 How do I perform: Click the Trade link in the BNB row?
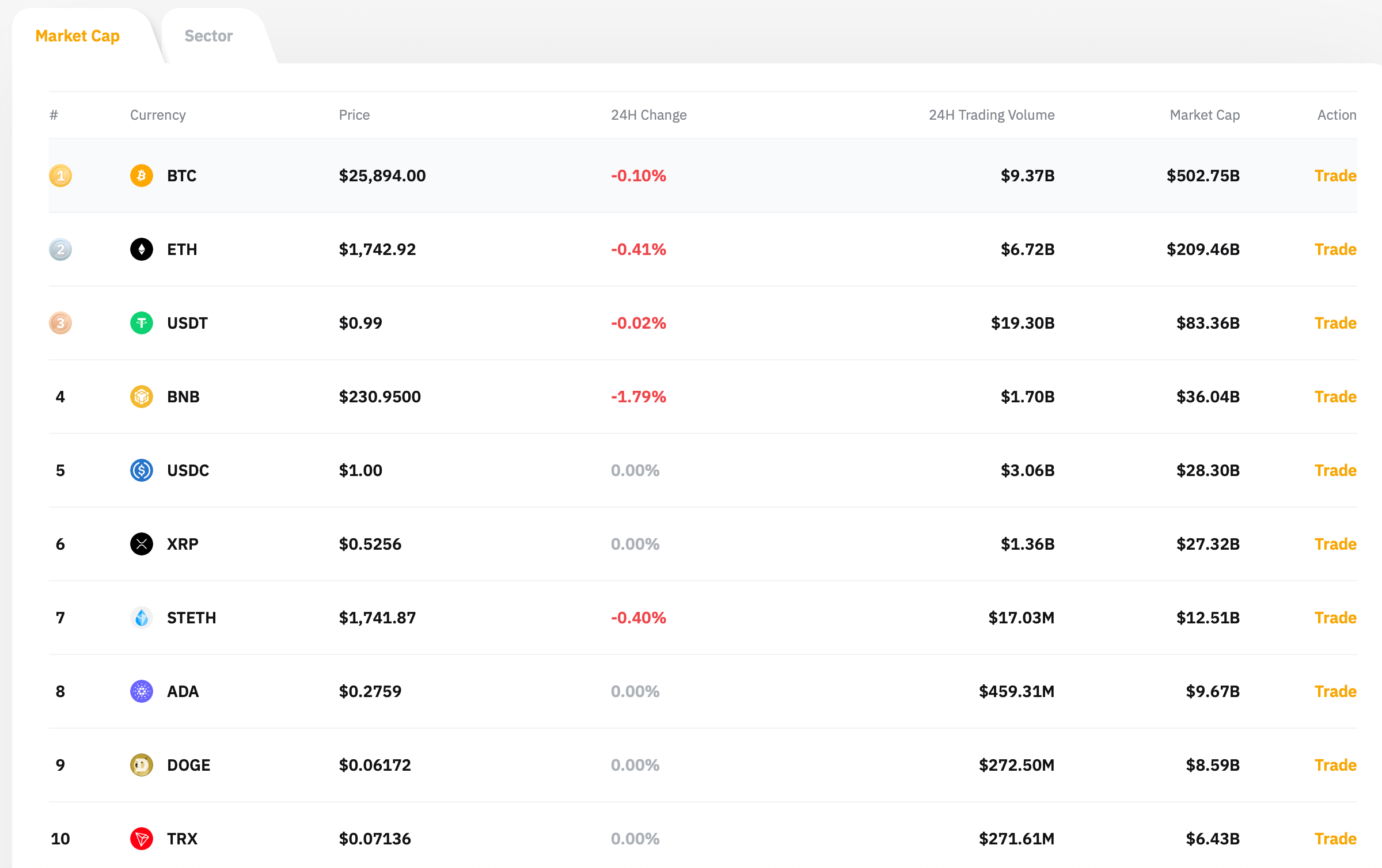[x=1335, y=397]
